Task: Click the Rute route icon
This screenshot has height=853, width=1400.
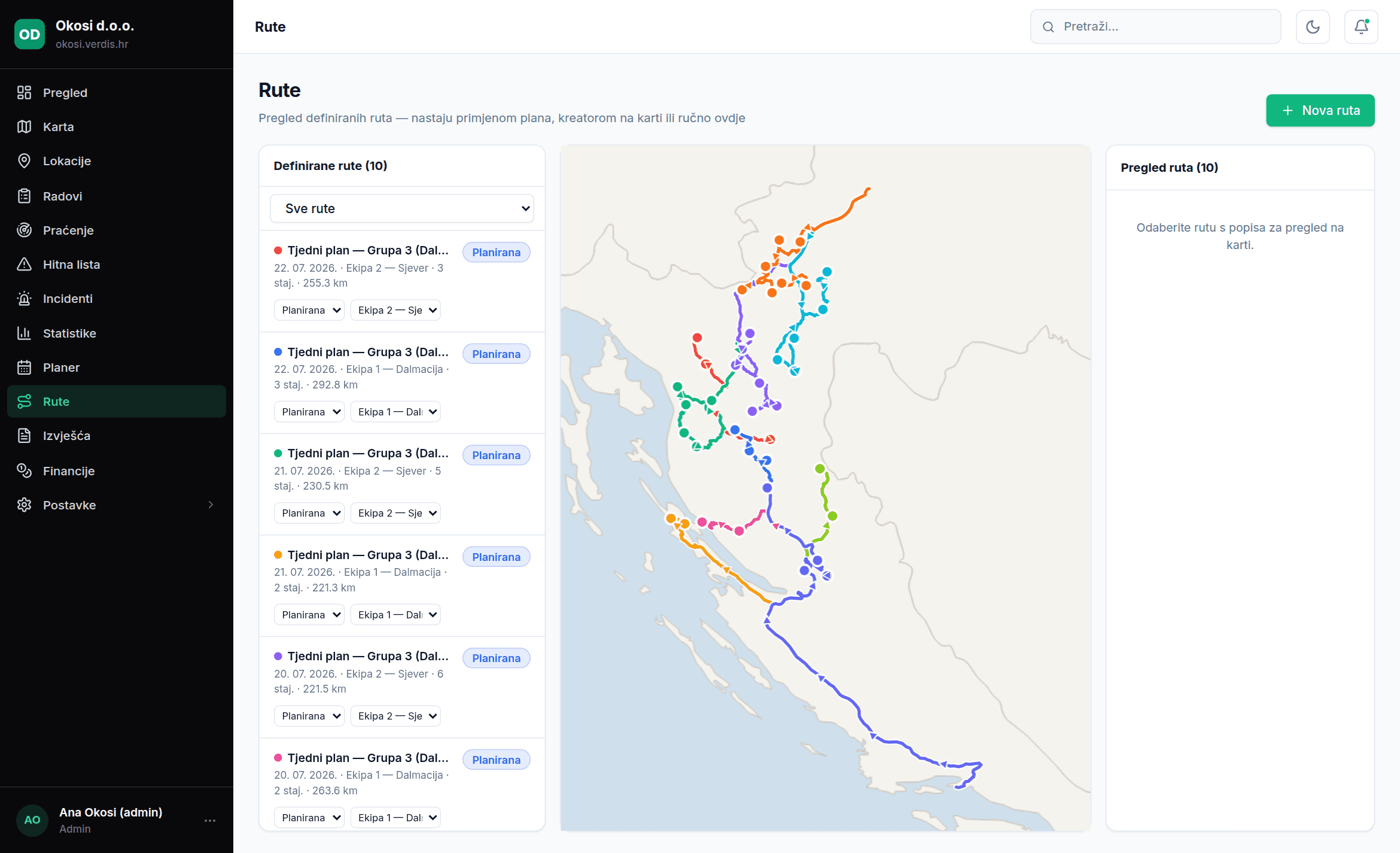Action: [x=24, y=402]
